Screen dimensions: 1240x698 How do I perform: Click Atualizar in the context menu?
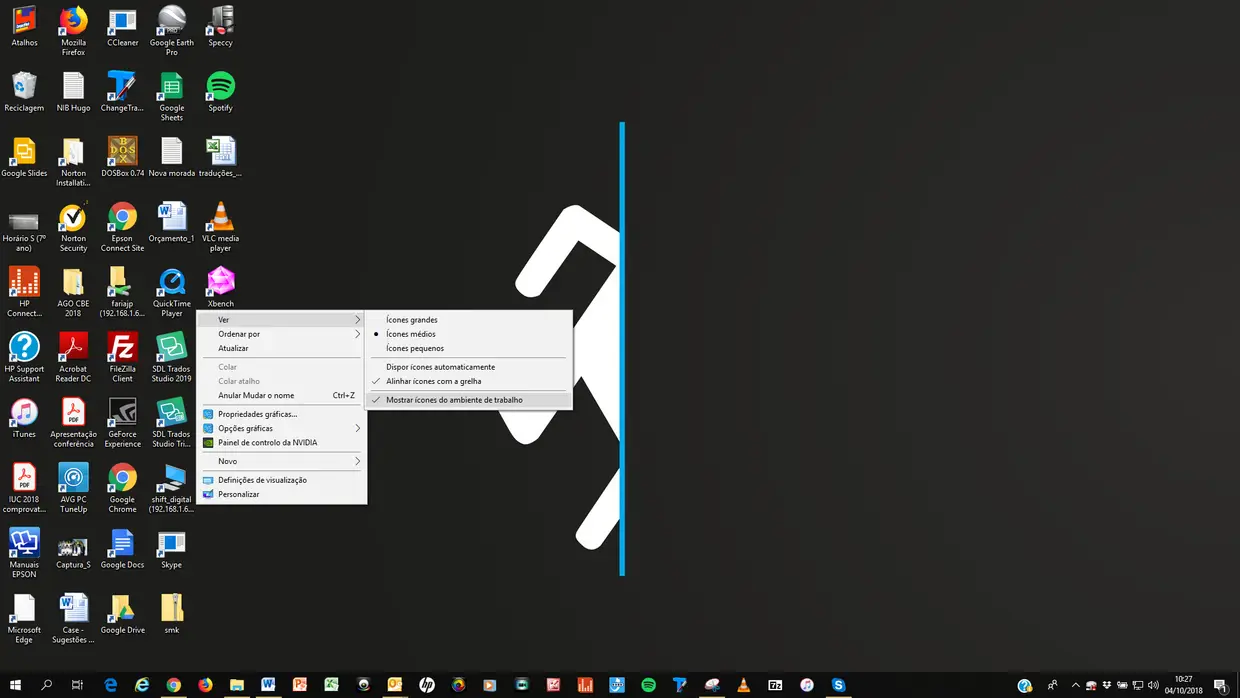point(281,348)
